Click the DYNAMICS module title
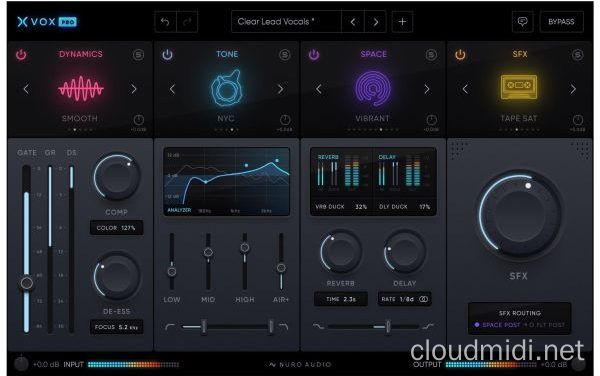600x376 pixels. [81, 54]
